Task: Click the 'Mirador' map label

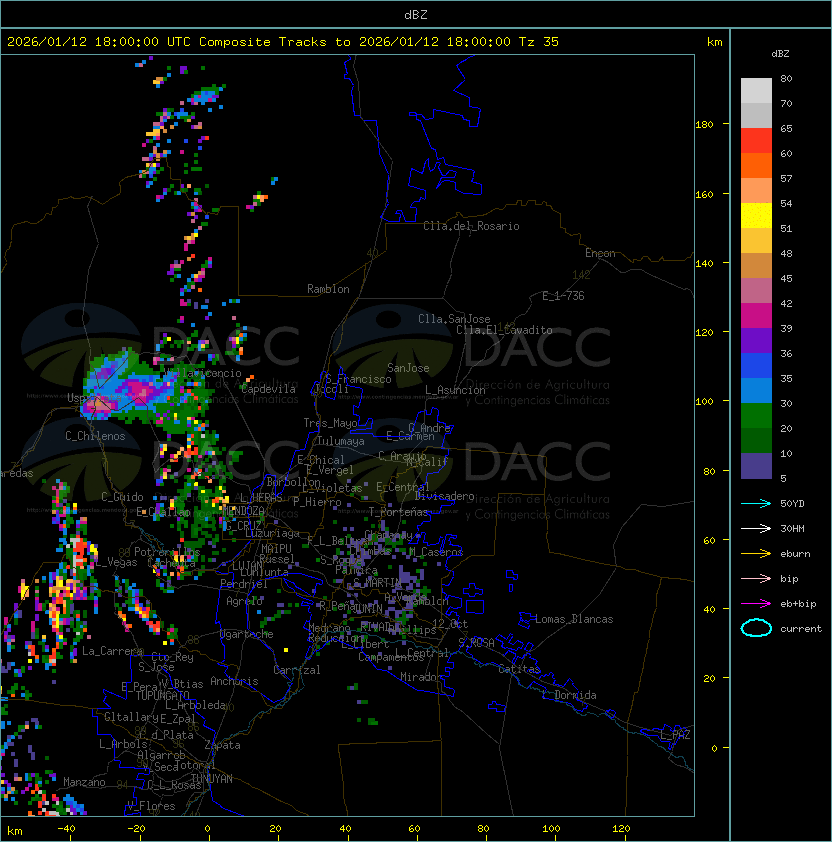Action: pyautogui.click(x=421, y=677)
